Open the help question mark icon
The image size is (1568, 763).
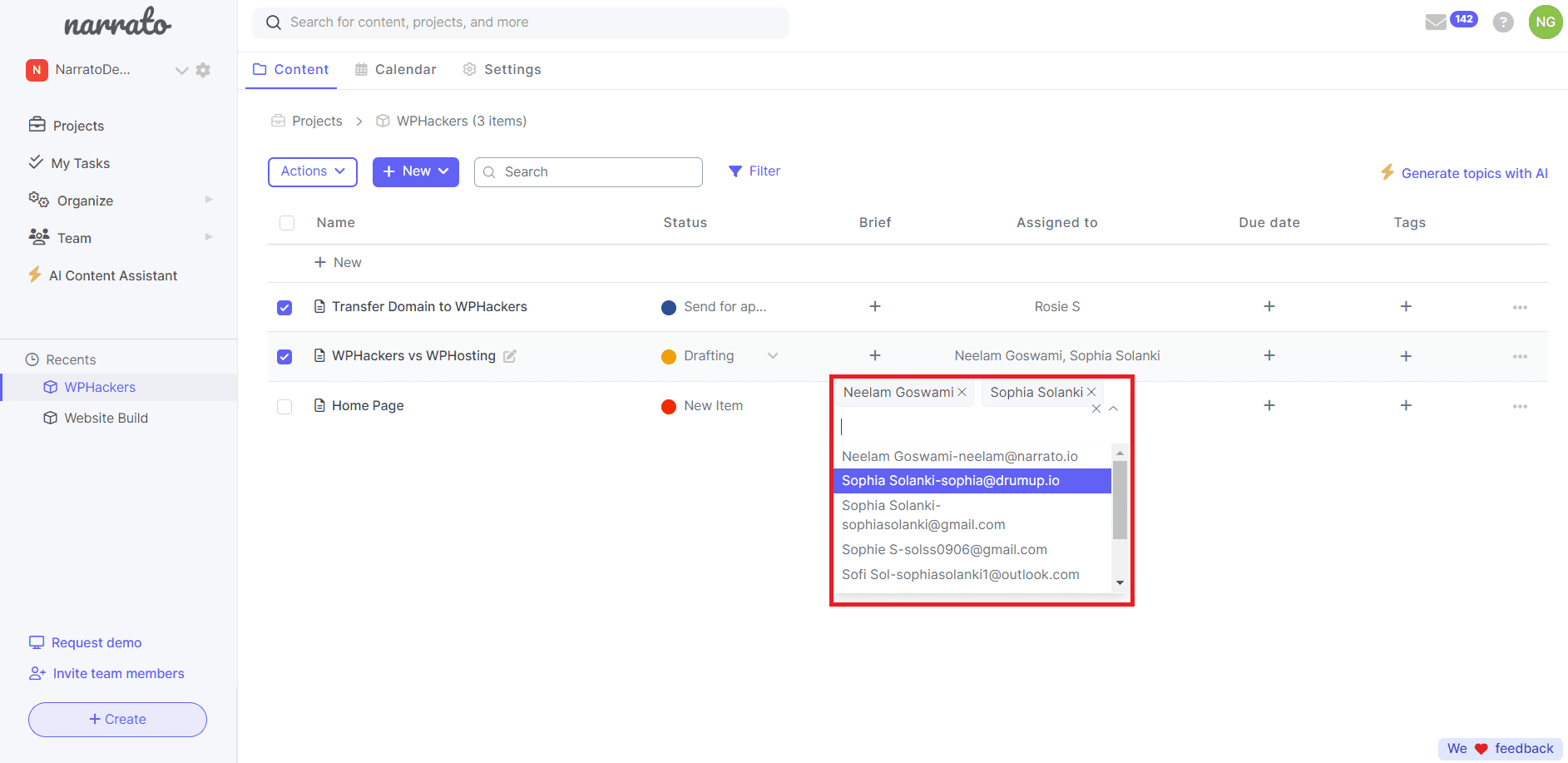pos(1503,22)
